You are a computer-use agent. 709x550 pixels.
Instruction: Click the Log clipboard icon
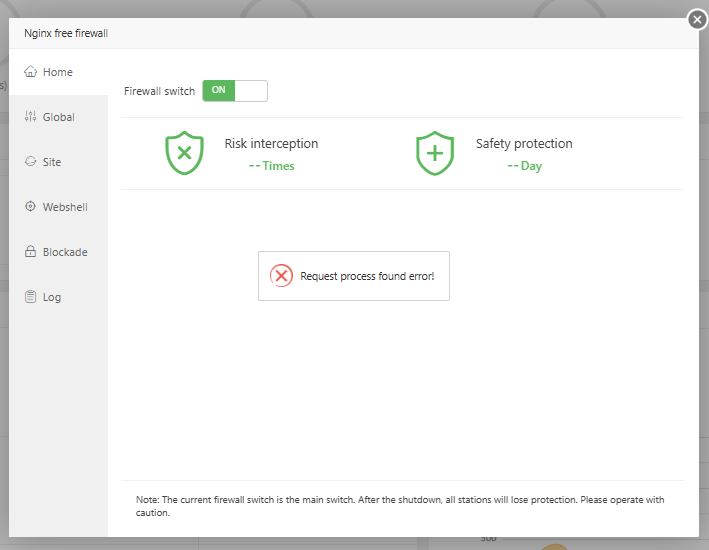click(30, 297)
